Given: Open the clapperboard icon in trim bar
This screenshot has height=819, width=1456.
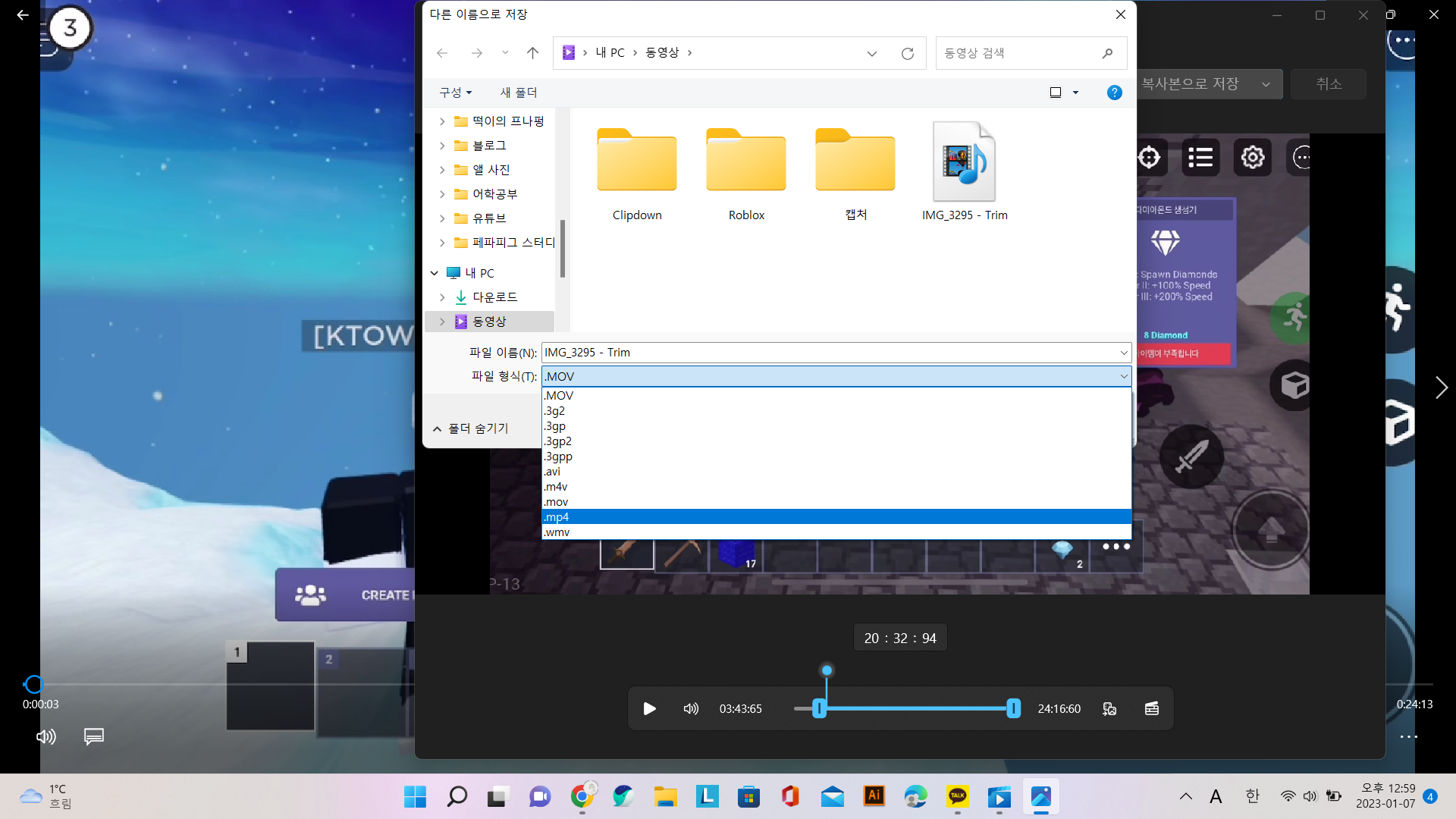Looking at the screenshot, I should click(x=1151, y=708).
